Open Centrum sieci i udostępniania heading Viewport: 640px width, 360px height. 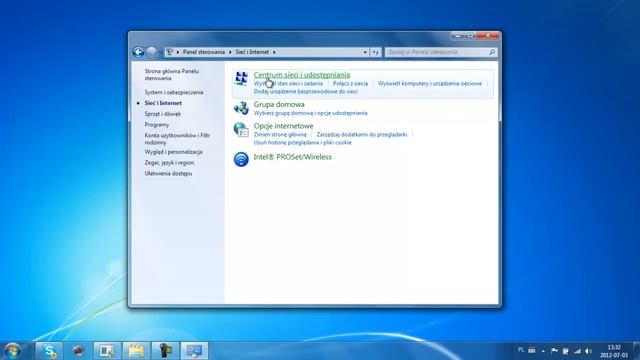click(x=302, y=75)
